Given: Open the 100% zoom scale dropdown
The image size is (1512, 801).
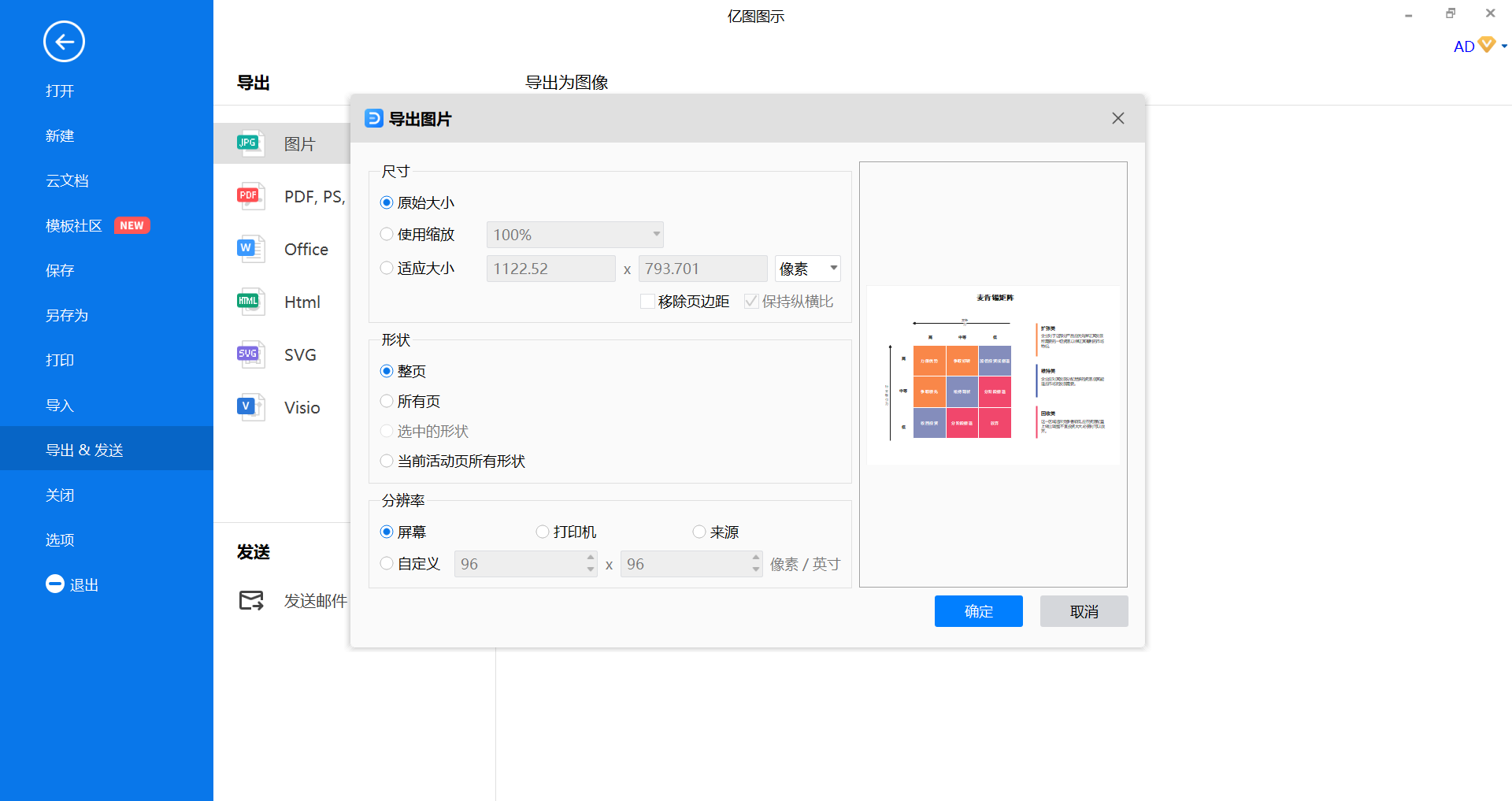Looking at the screenshot, I should click(575, 235).
